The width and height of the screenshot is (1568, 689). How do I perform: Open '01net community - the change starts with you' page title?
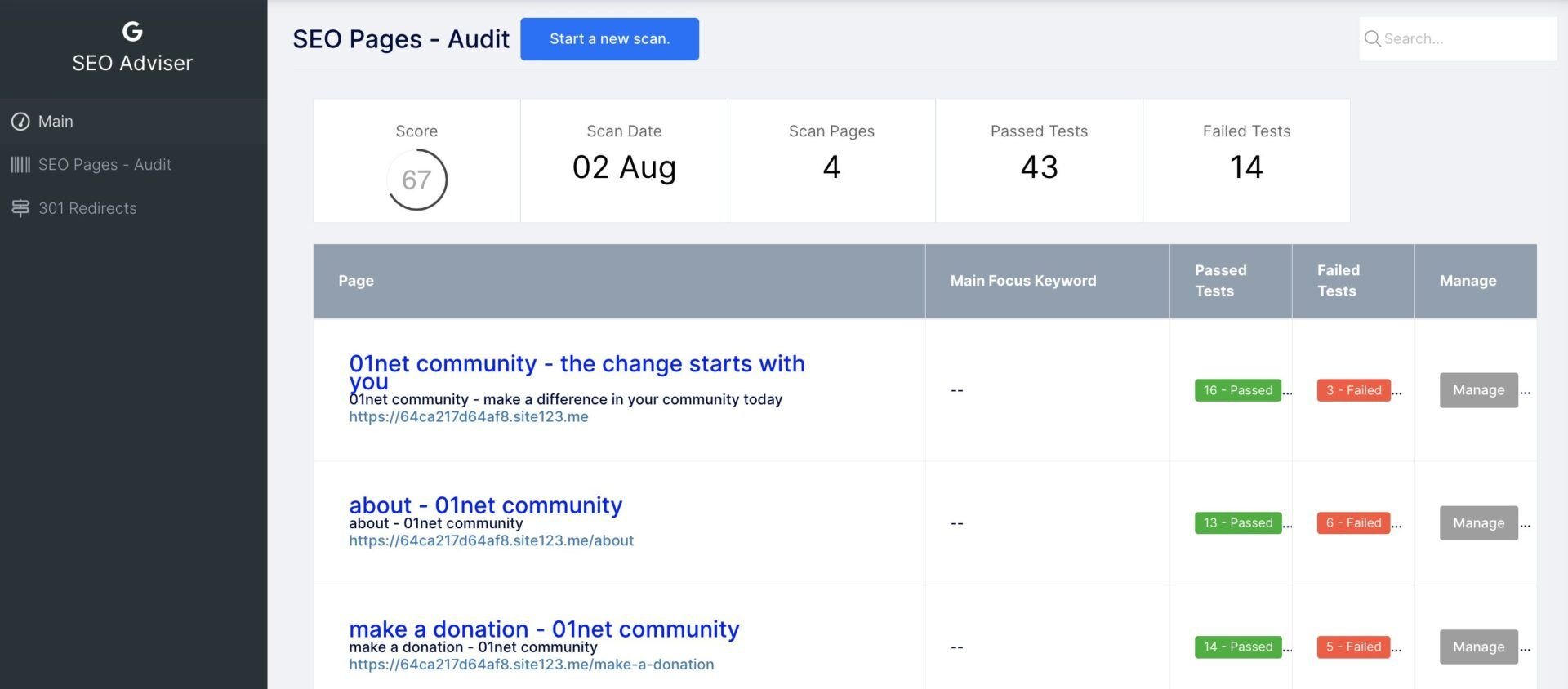point(577,372)
